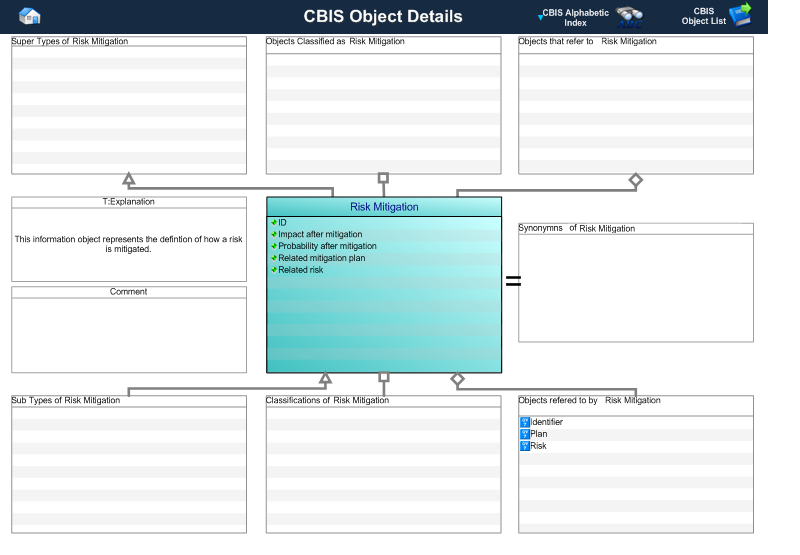Screen dimensions: 800x555
Task: Click the icon next to Identifier
Action: 525,422
